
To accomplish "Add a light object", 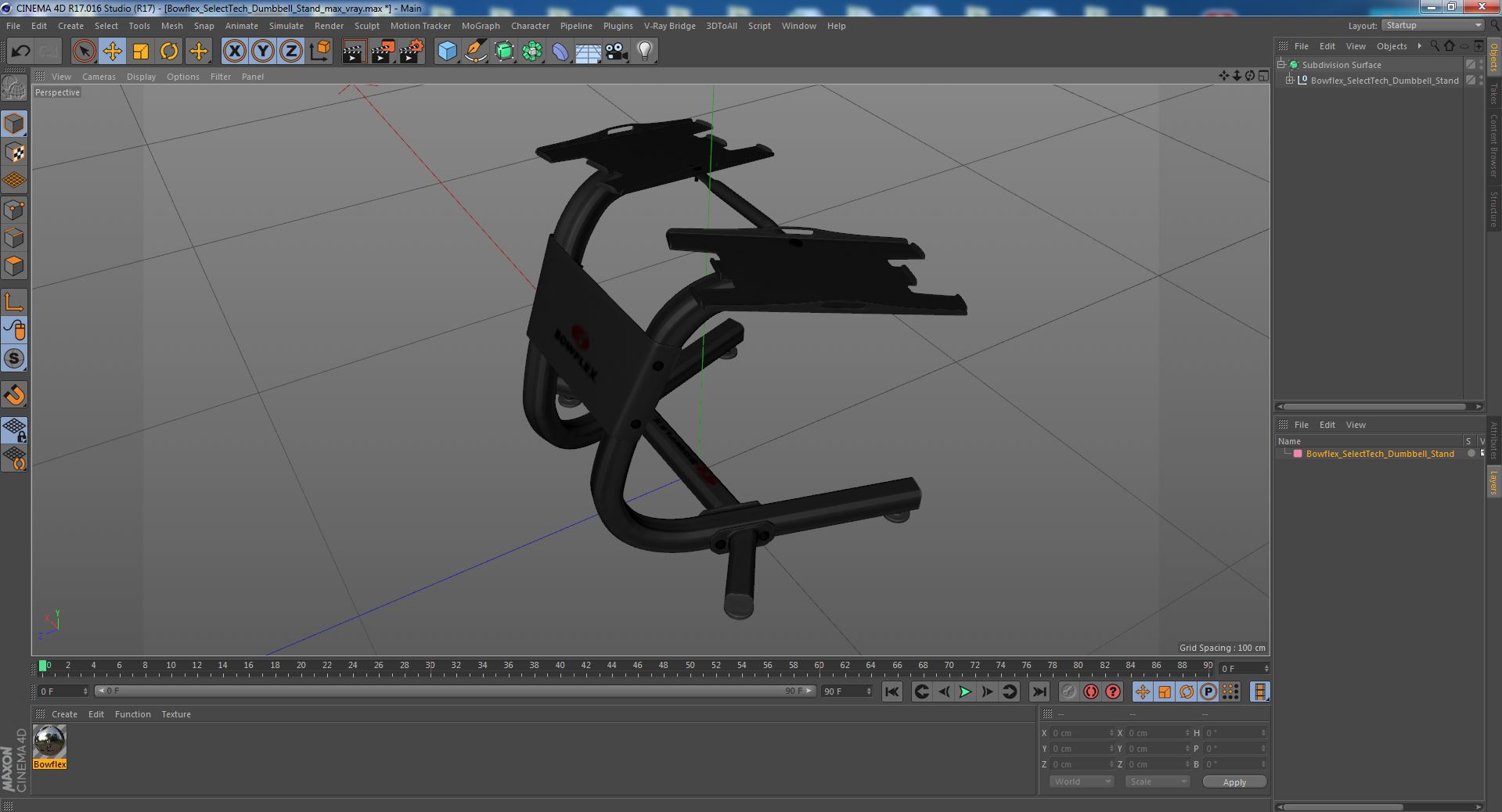I will pos(645,52).
